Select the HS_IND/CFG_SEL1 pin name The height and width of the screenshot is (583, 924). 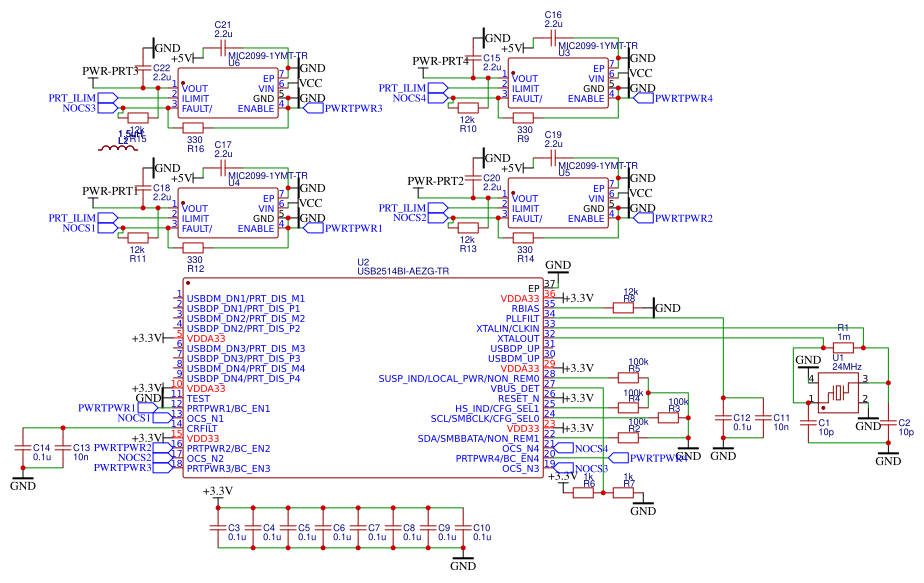(x=497, y=409)
